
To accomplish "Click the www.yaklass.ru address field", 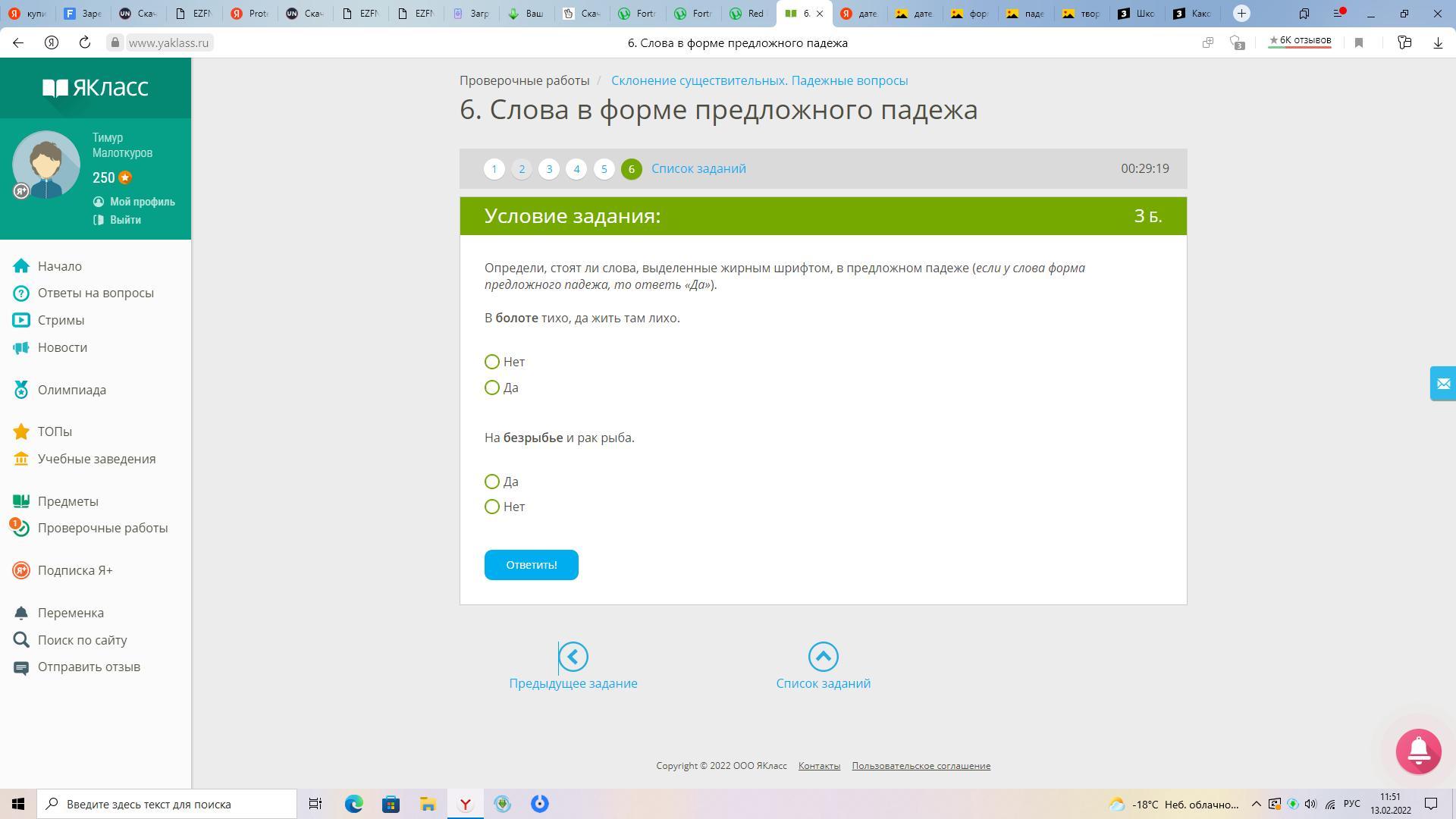I will (168, 43).
